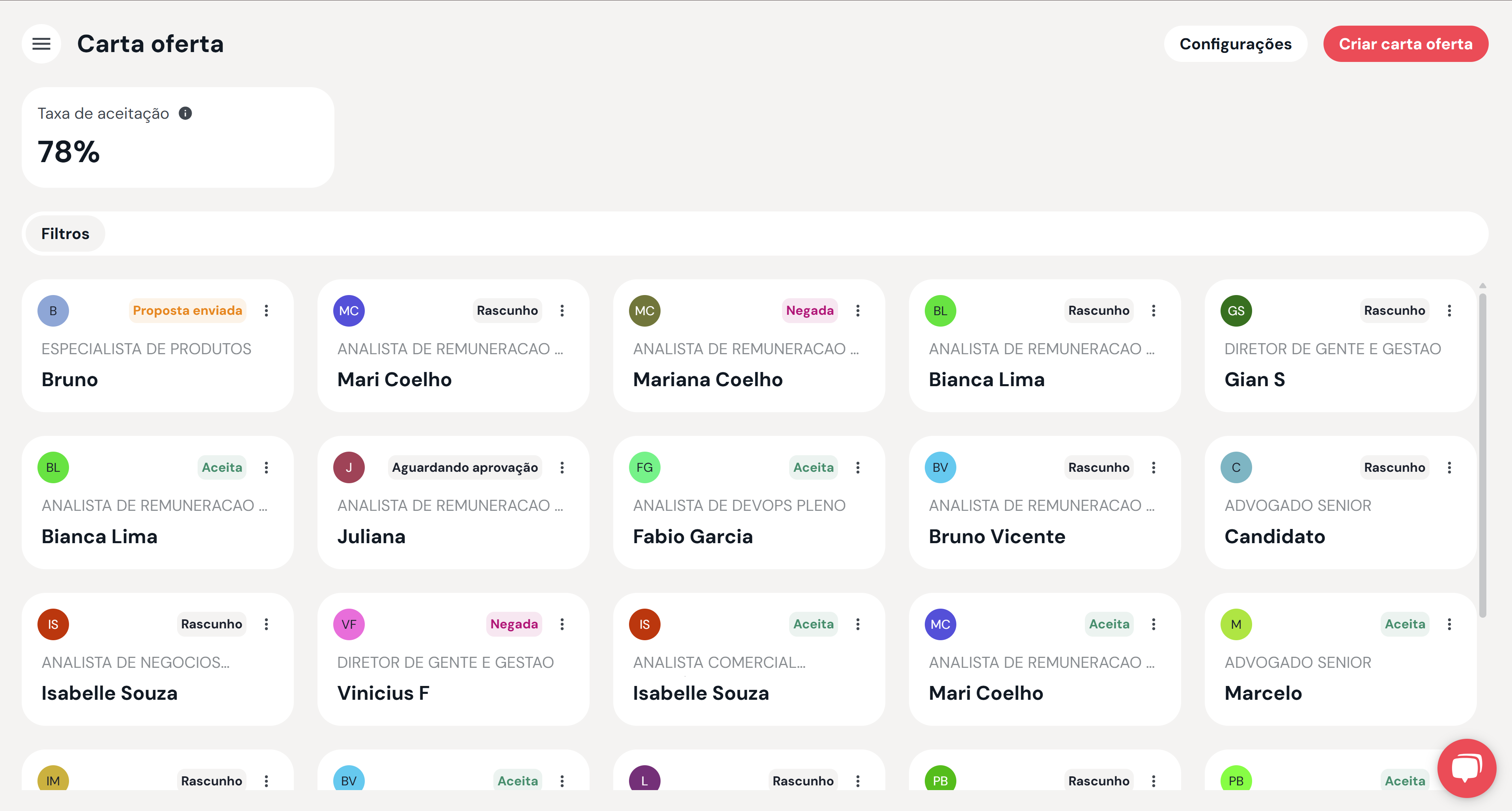This screenshot has height=811, width=1512.
Task: Click Rascunho badge on Gian S card
Action: coord(1394,311)
